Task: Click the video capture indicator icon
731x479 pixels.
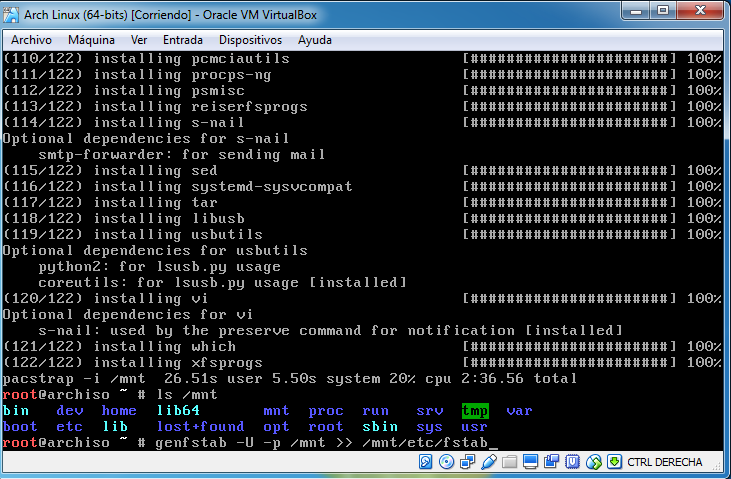Action: tap(549, 462)
